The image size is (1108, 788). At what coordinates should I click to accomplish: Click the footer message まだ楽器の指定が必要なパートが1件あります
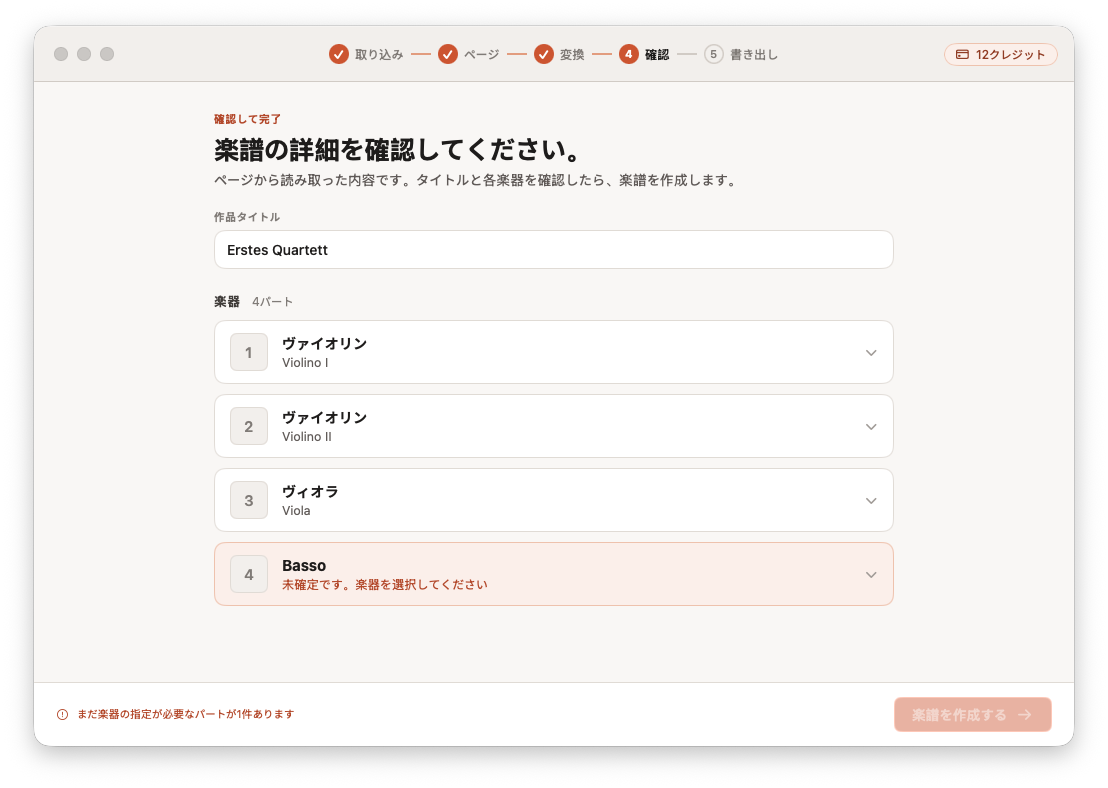coord(186,715)
